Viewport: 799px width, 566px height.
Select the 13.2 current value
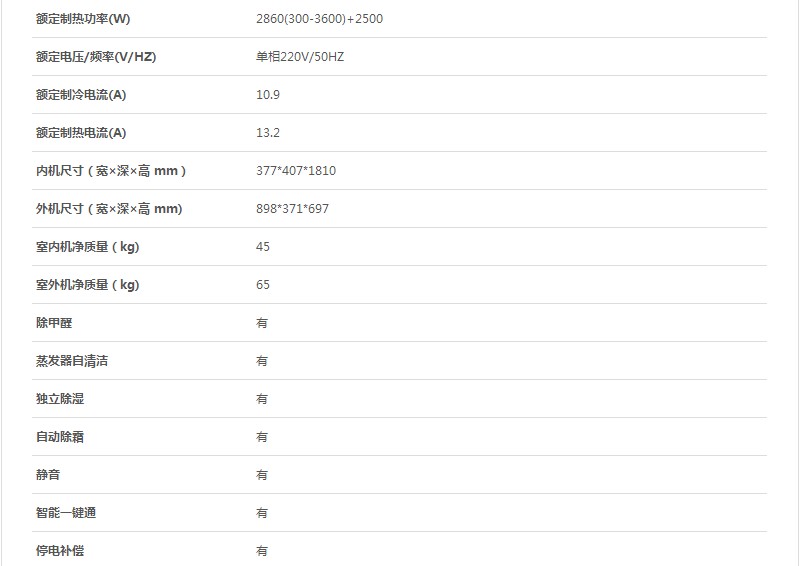tap(268, 133)
